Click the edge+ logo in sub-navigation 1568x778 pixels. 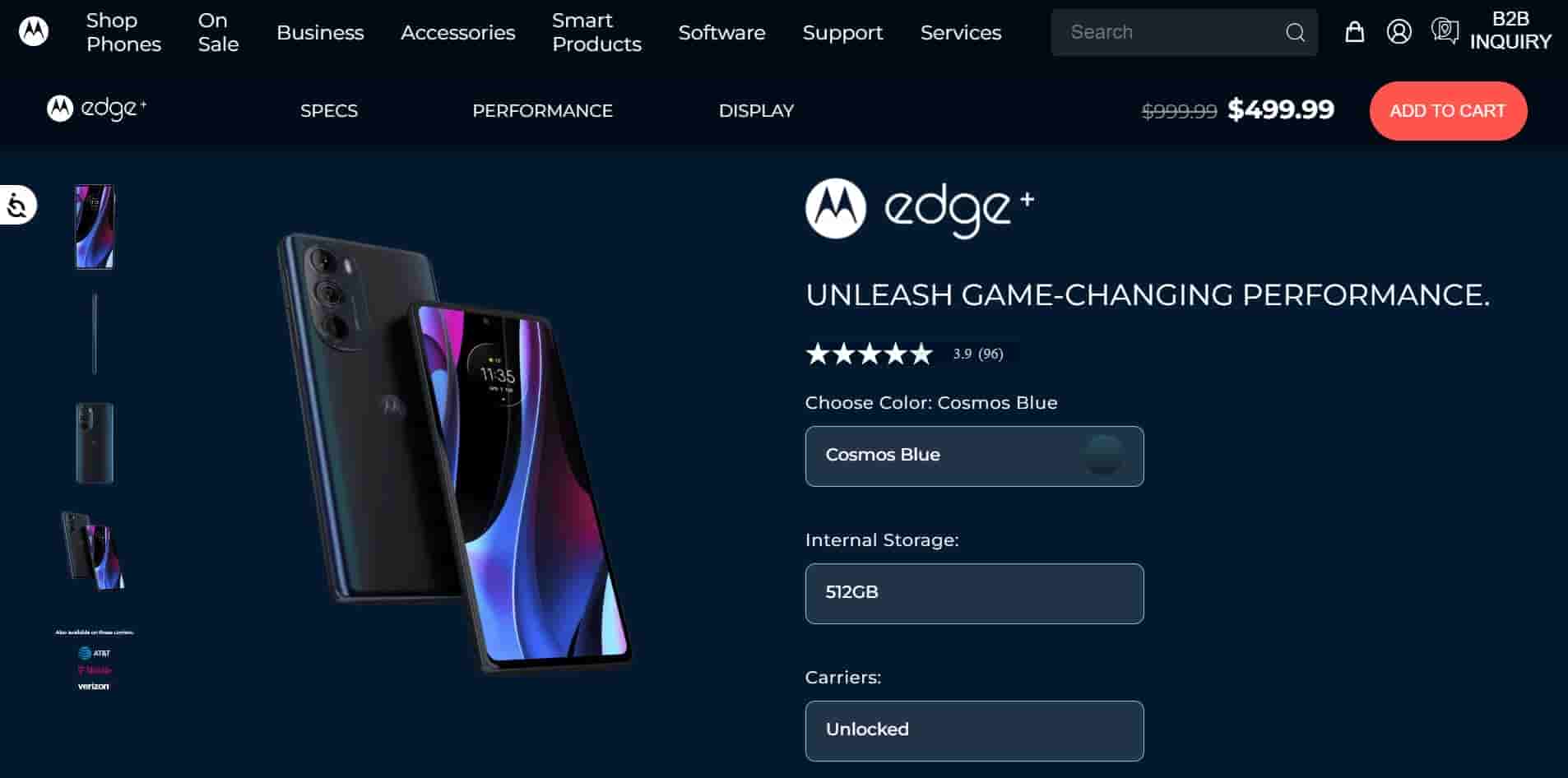click(97, 109)
